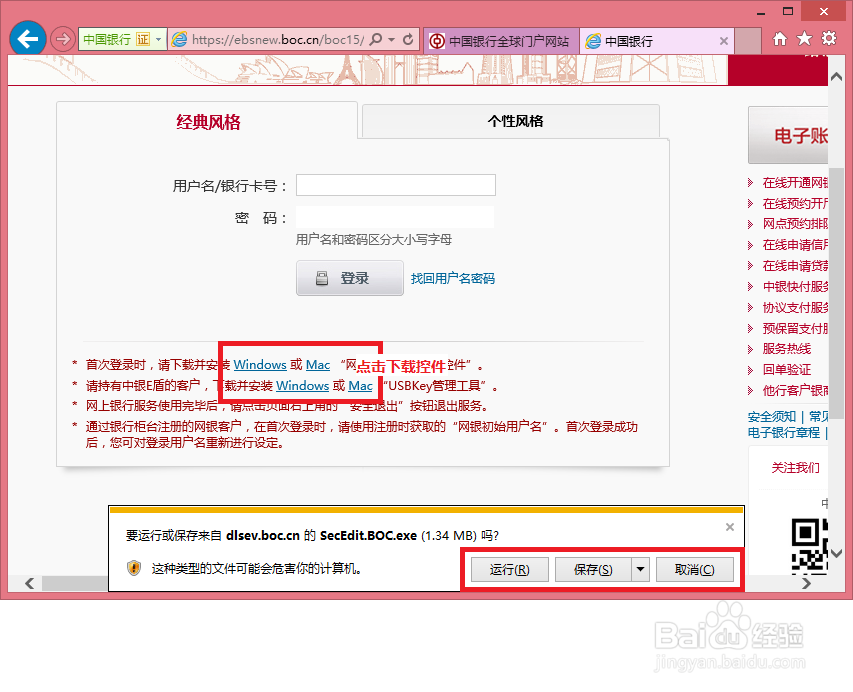Select the 经典风格 login tab

208,122
